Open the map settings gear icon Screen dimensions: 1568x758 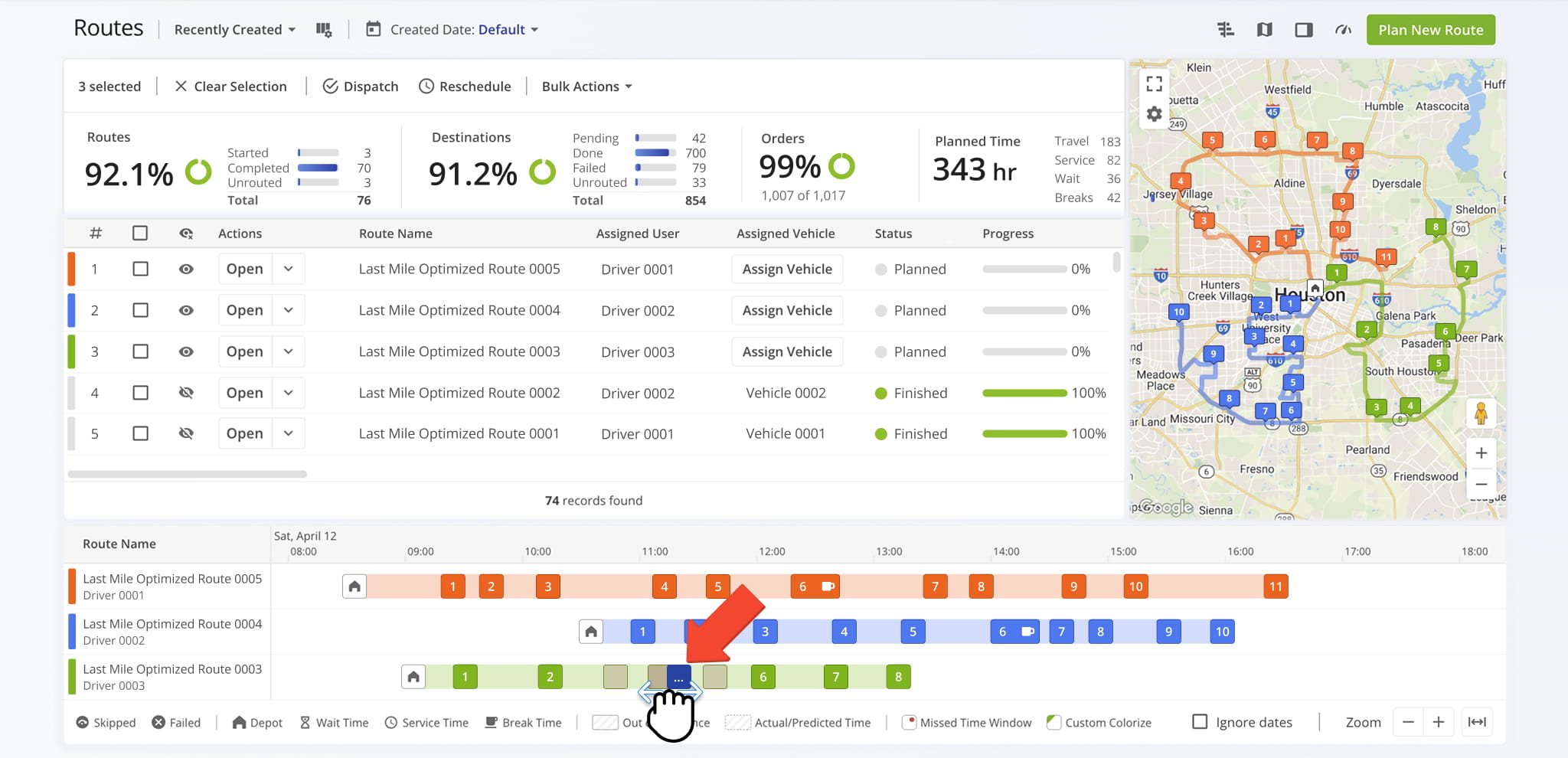tap(1155, 114)
